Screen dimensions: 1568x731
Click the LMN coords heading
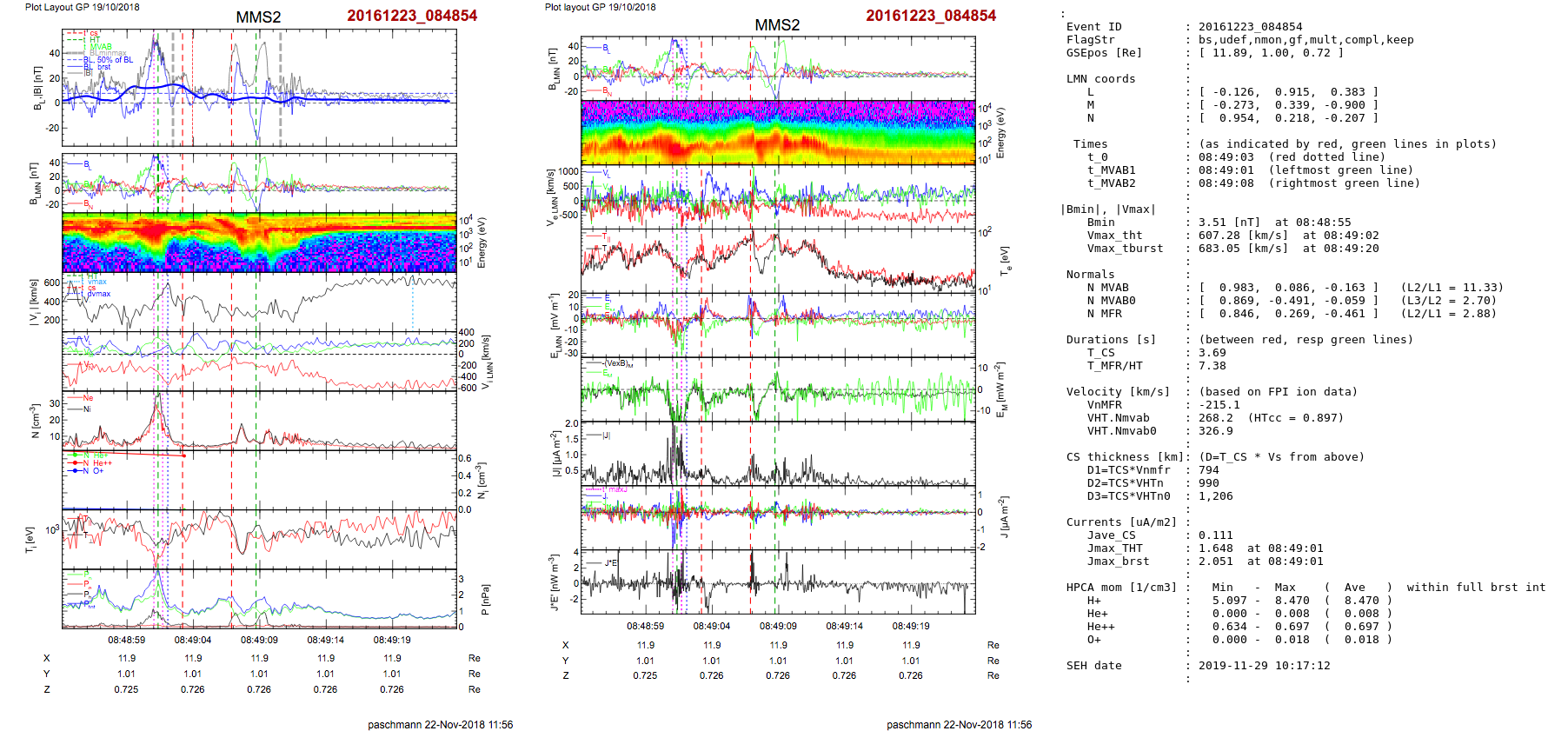coord(1100,79)
